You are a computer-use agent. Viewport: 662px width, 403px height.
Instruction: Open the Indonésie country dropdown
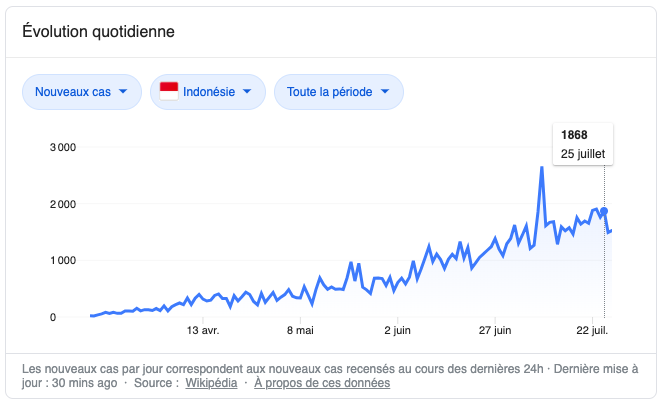[207, 92]
